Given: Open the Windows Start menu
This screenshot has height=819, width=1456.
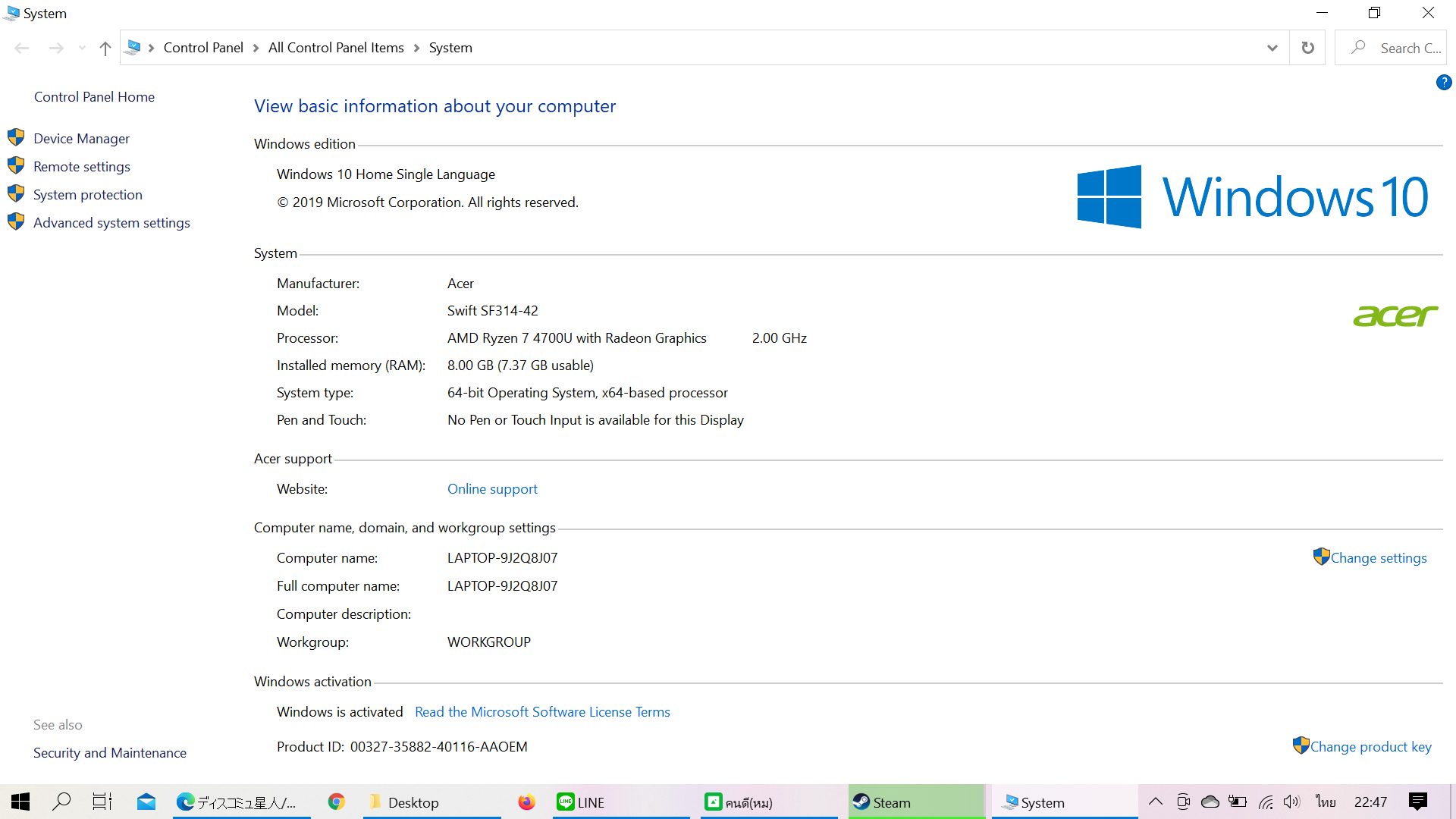Looking at the screenshot, I should (20, 802).
